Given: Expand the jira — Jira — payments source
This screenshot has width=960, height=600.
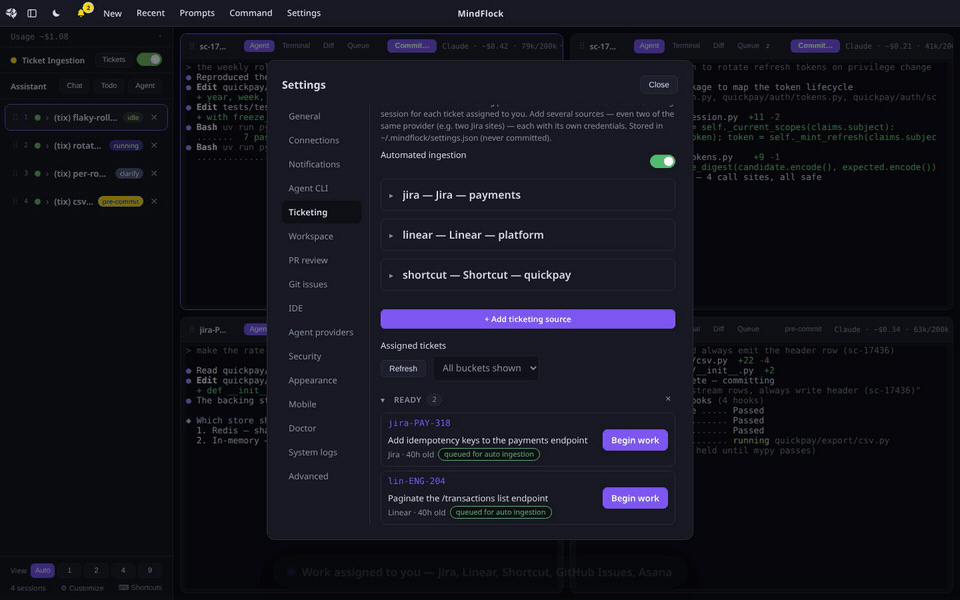Looking at the screenshot, I should [528, 195].
